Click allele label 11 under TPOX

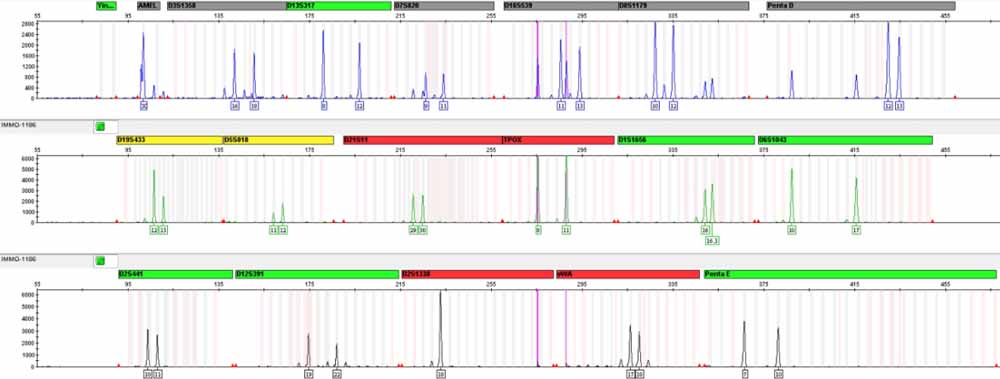[x=566, y=230]
